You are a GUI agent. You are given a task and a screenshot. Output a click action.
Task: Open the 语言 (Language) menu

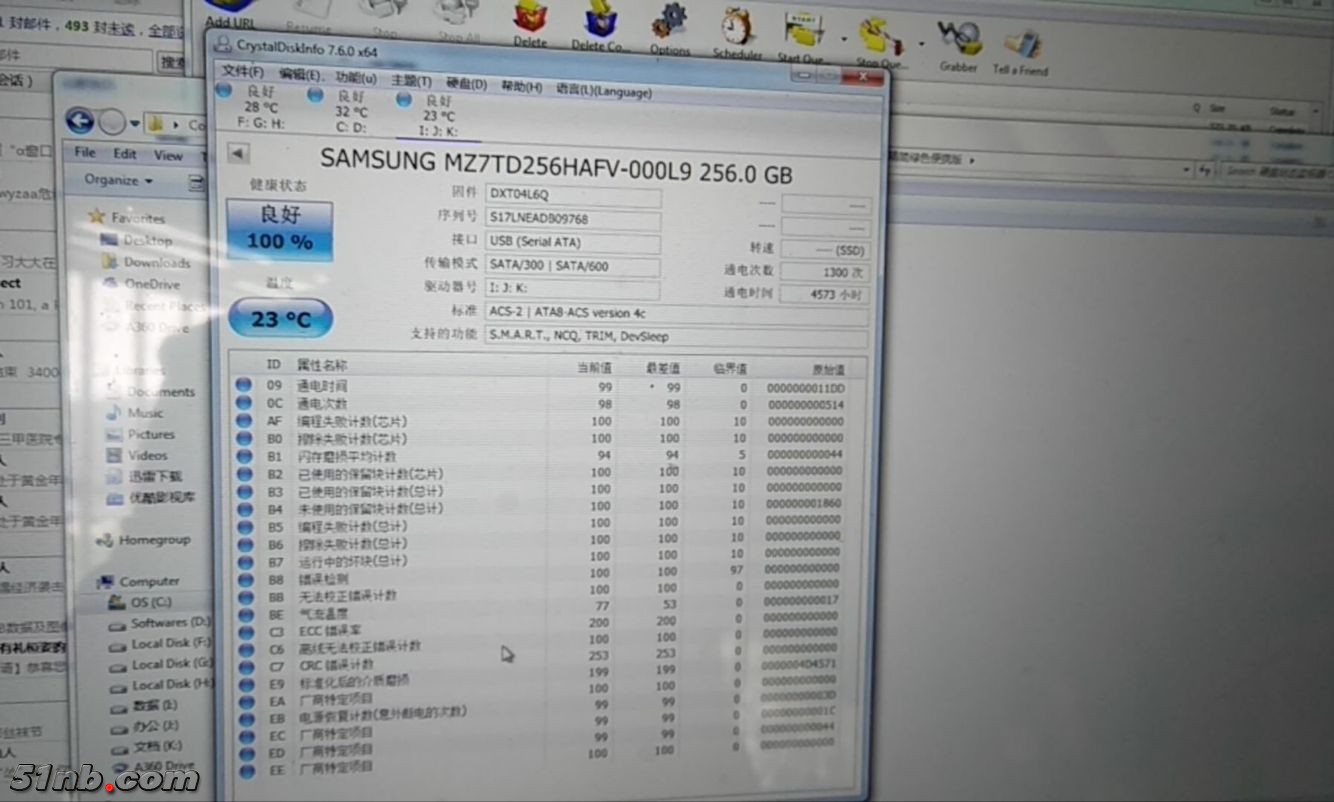tap(603, 91)
